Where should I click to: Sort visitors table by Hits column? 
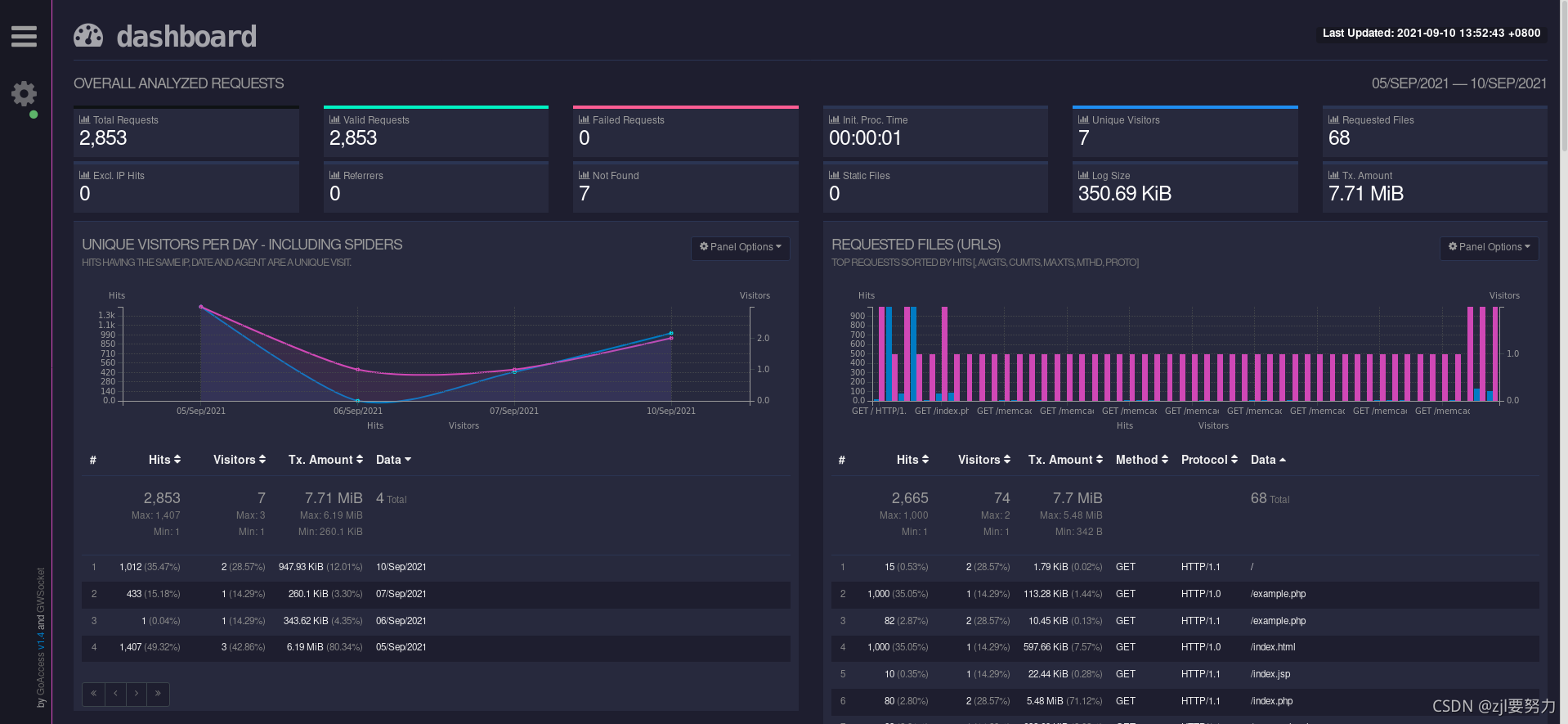click(164, 460)
